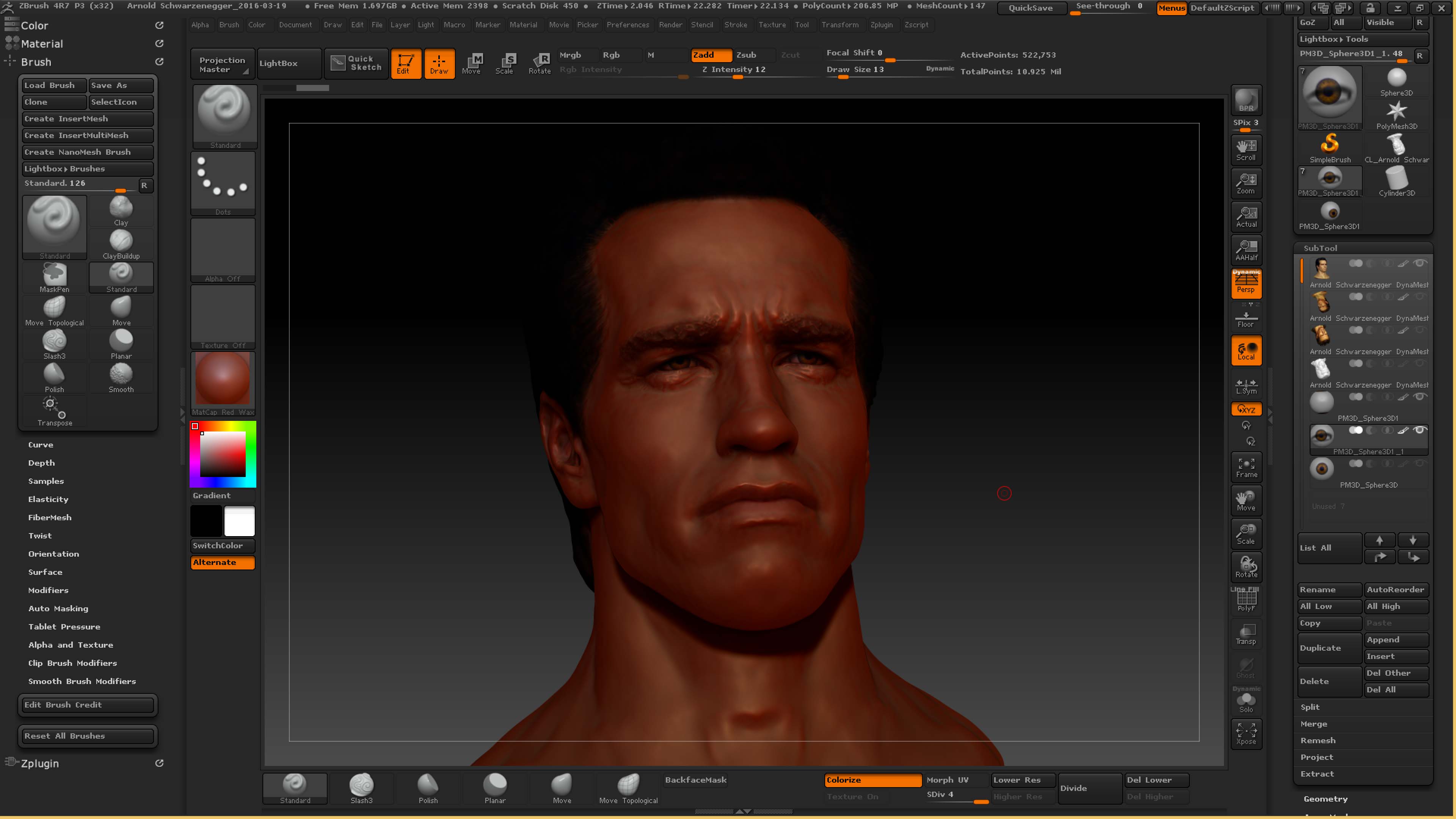Open the Preferences menu
The image size is (1456, 819).
click(x=628, y=25)
